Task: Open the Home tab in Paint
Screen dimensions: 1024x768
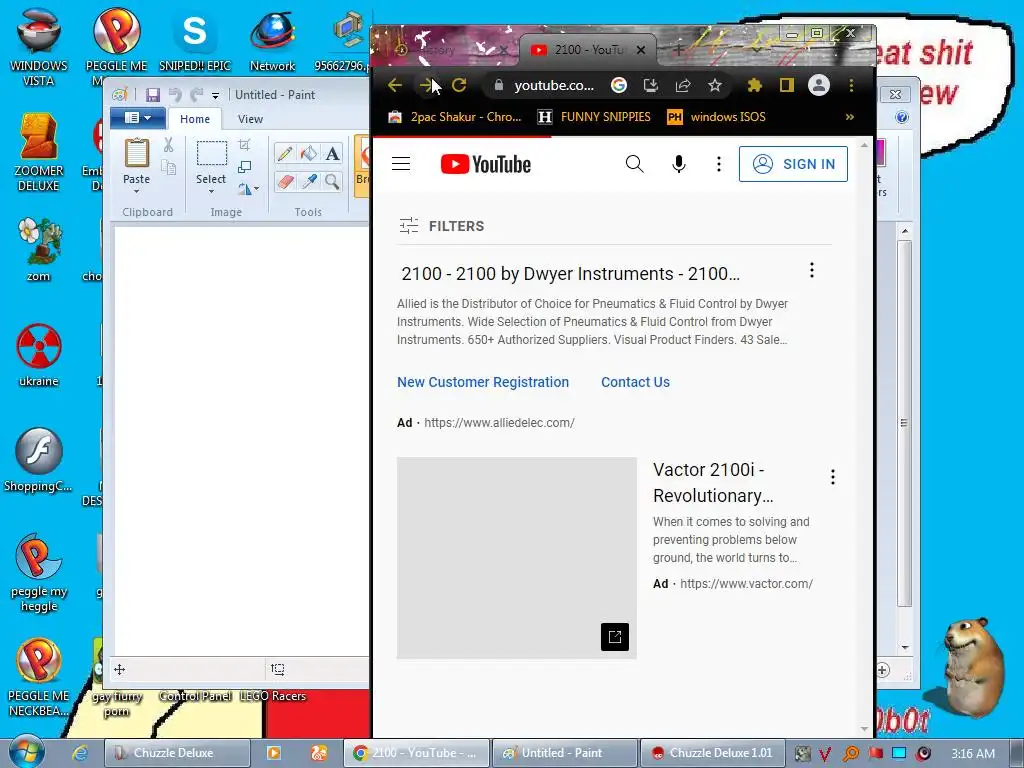Action: pos(195,119)
